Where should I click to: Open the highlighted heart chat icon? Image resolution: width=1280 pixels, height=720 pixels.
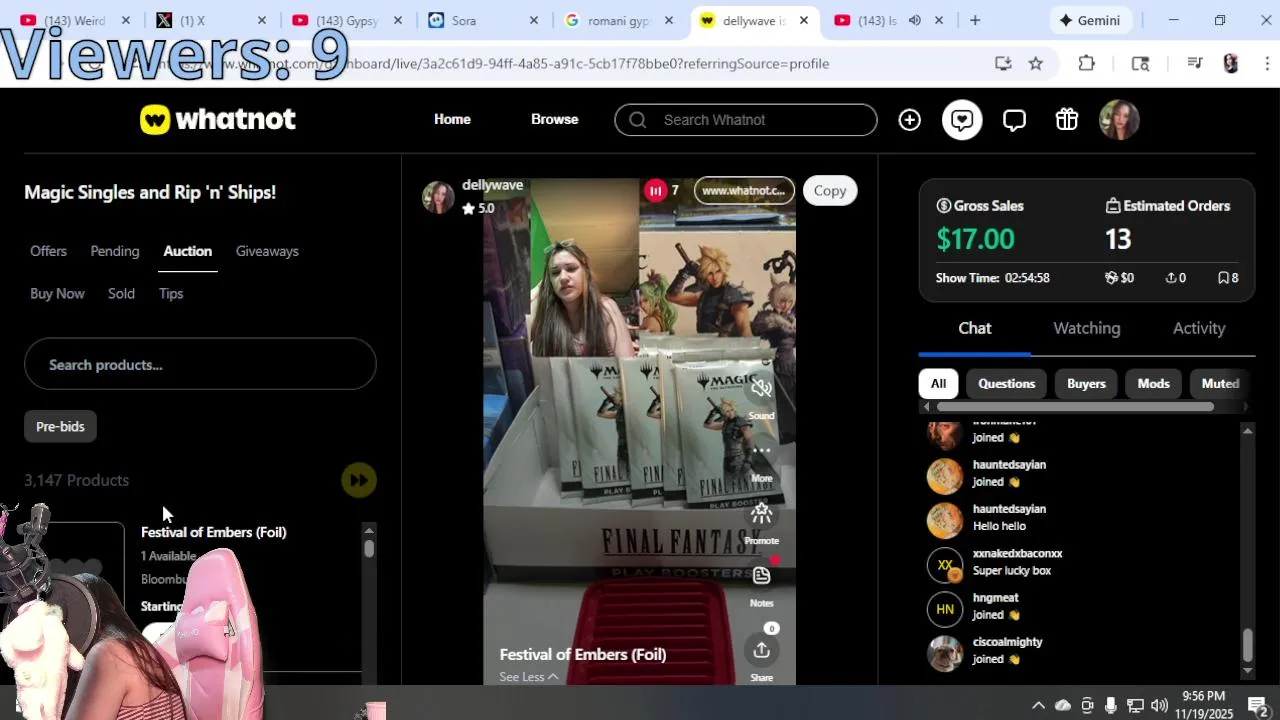click(x=962, y=120)
